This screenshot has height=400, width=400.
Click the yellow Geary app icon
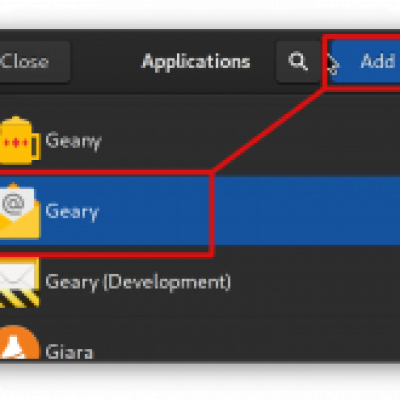coord(20,141)
